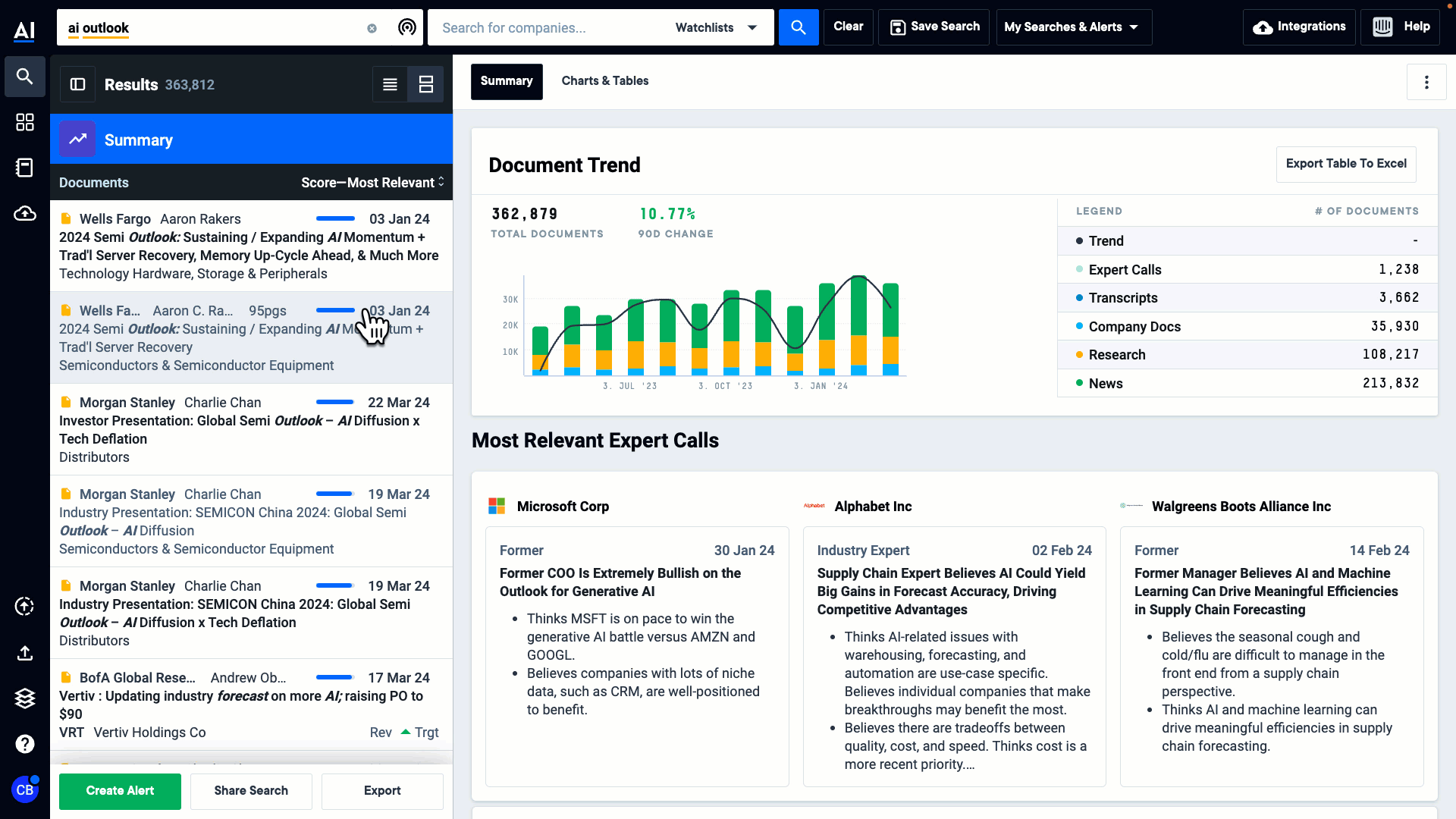The image size is (1456, 819).
Task: Open the search sidebar icon
Action: (25, 77)
